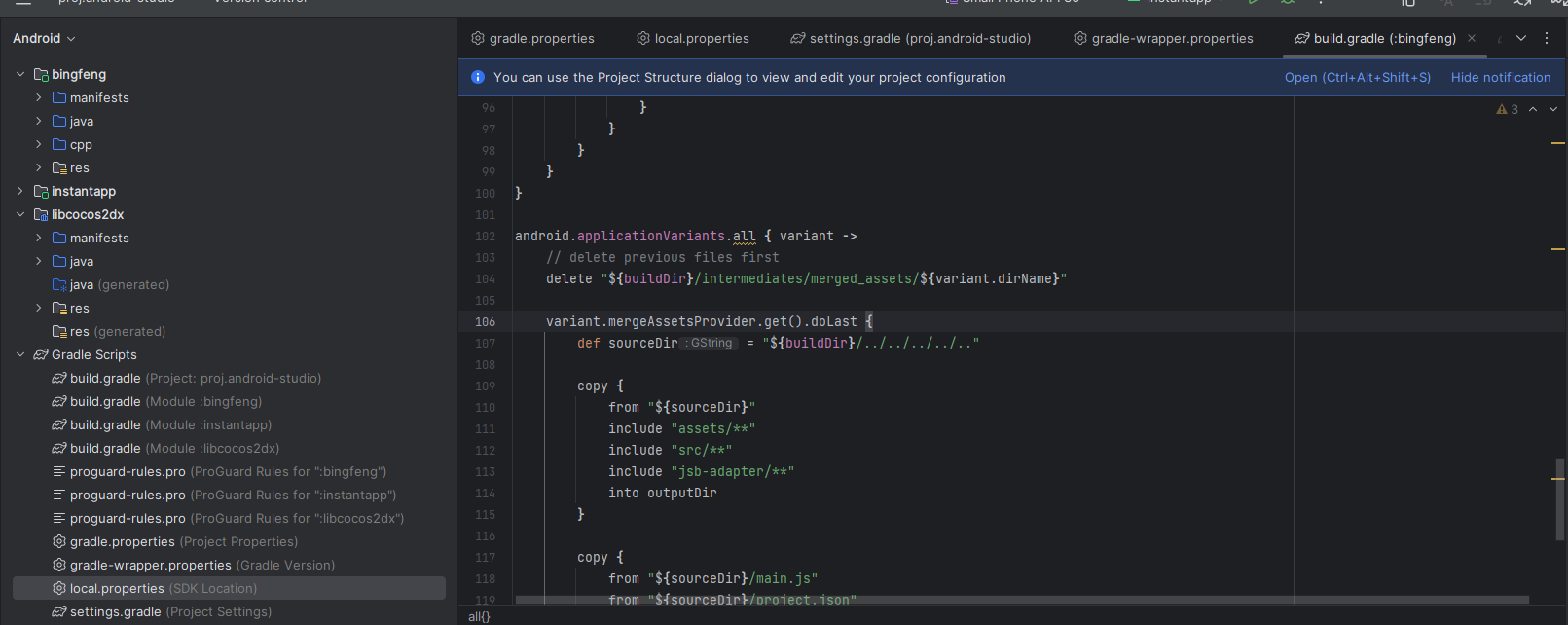Close the build.gradle (:bingfeng) tab

coord(1472,38)
